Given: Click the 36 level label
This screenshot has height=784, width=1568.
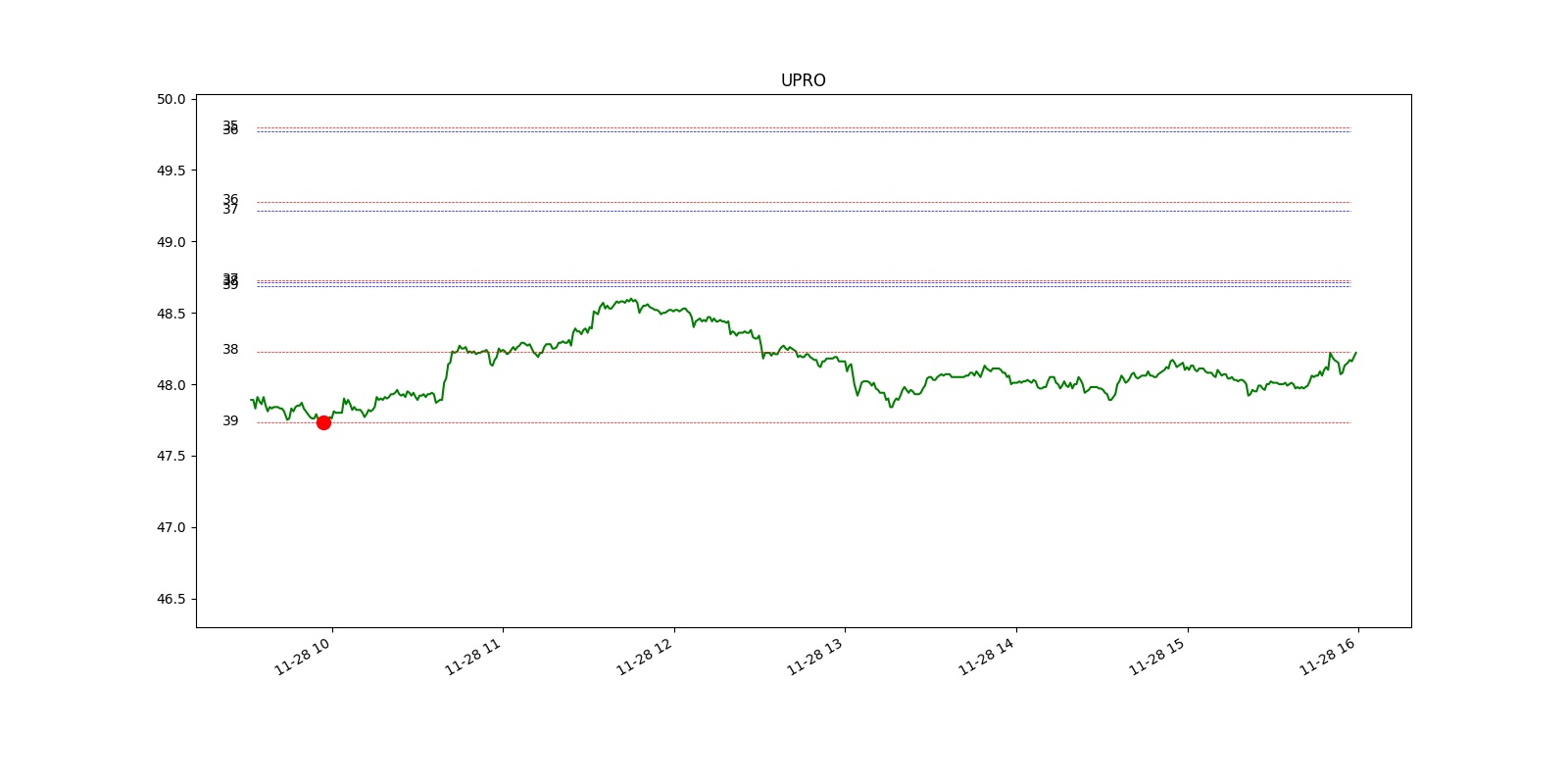Looking at the screenshot, I should (x=230, y=200).
